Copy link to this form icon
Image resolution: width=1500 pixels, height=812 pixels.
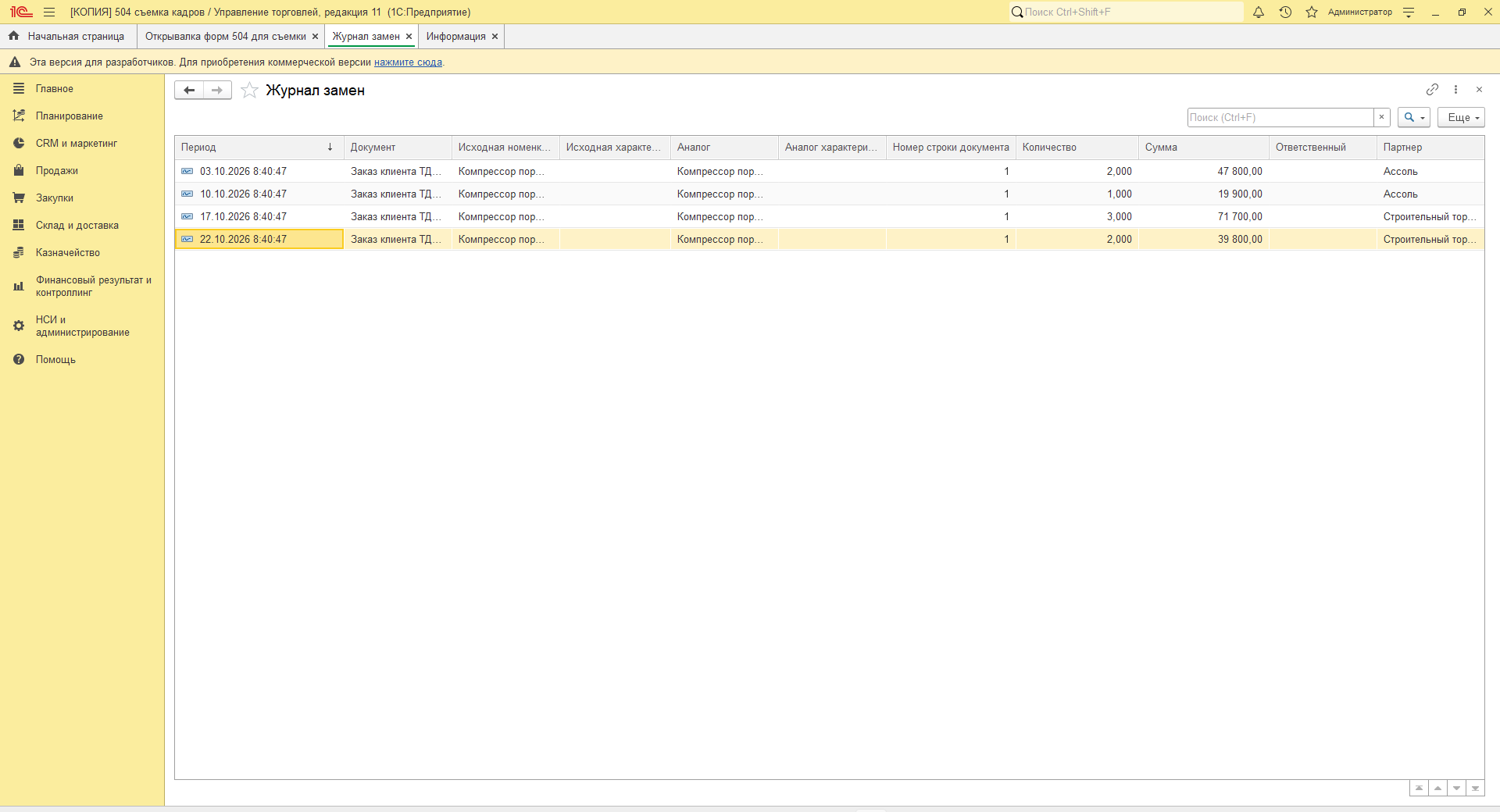tap(1432, 90)
